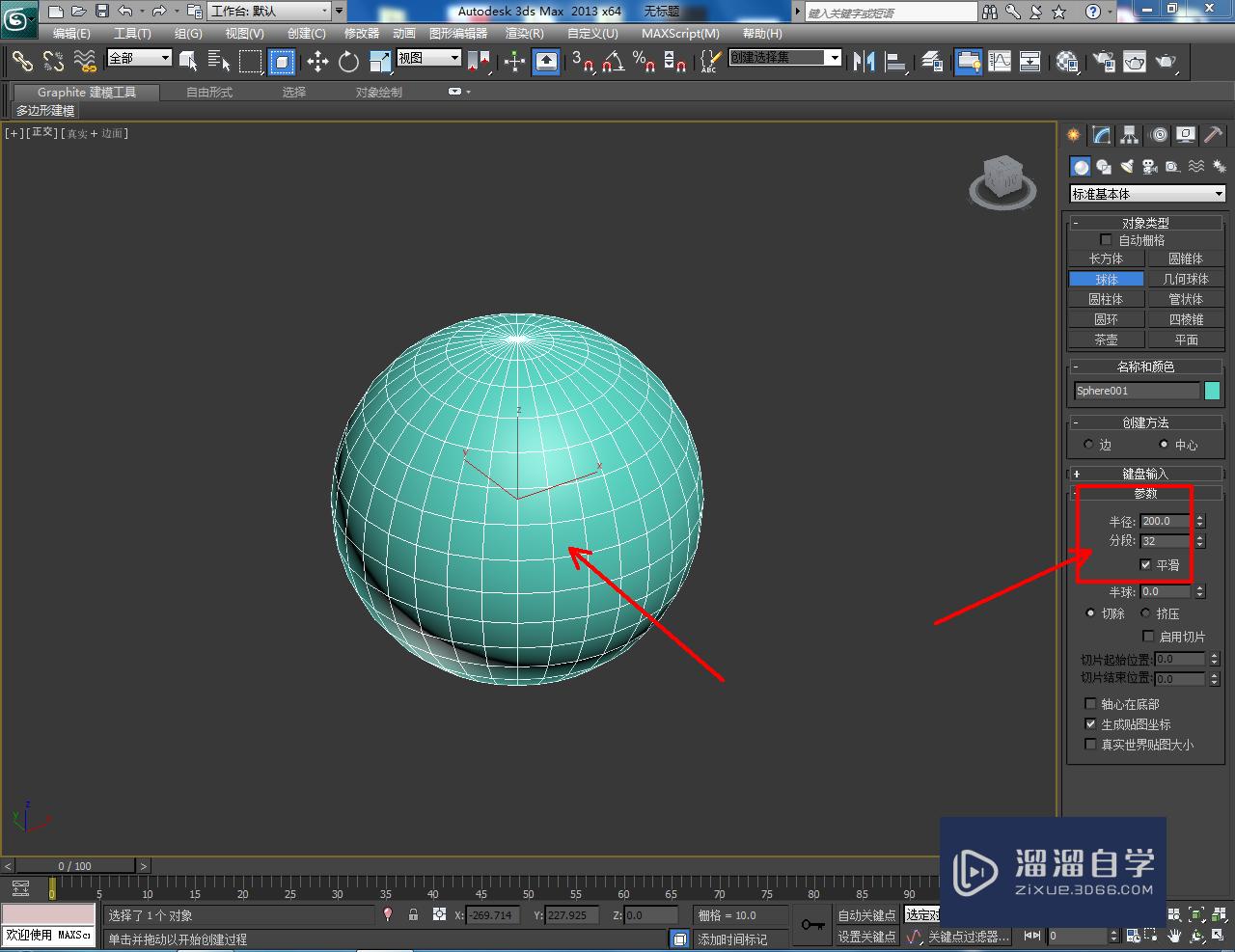Image resolution: width=1235 pixels, height=952 pixels.
Task: Enable the 自动栅格 checkbox
Action: coord(1106,240)
